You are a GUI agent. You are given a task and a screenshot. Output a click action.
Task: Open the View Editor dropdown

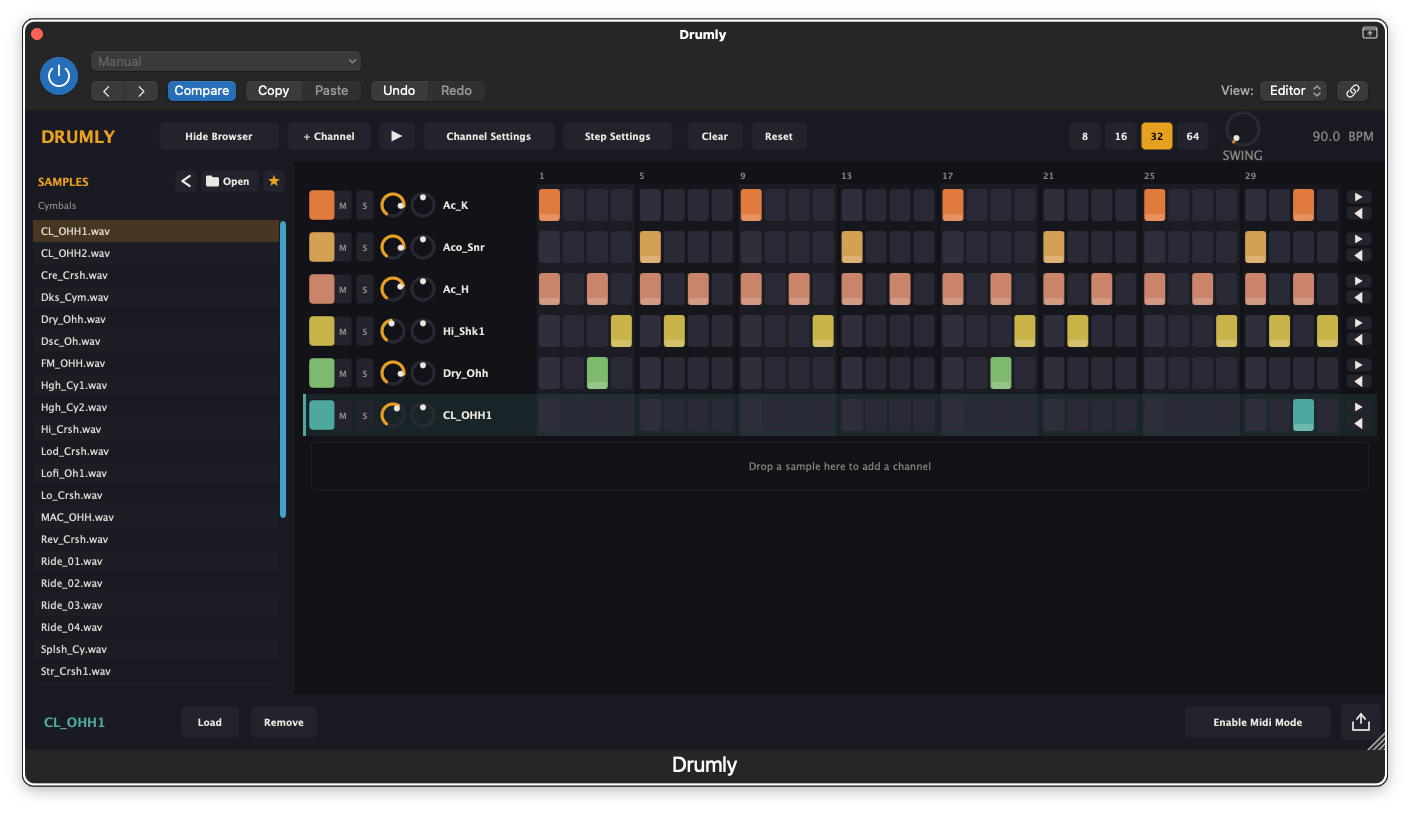[x=1293, y=91]
